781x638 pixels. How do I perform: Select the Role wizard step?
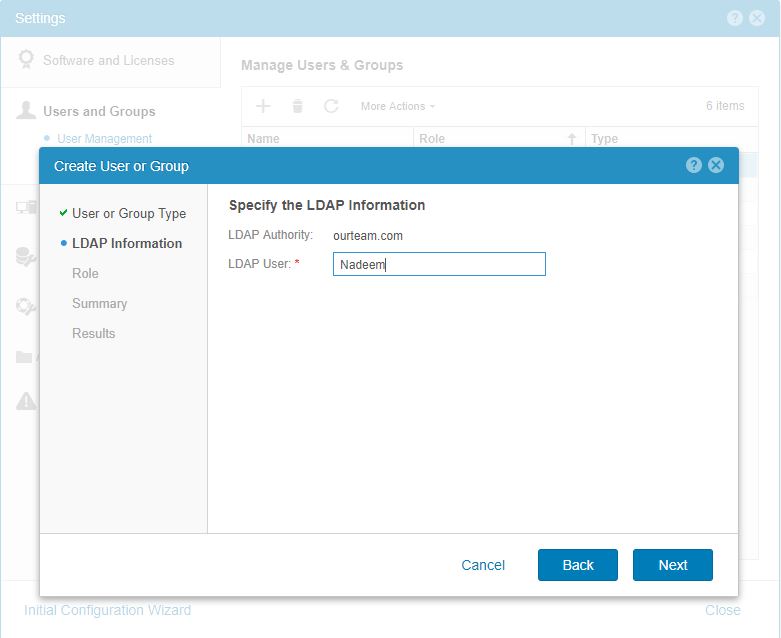(85, 273)
